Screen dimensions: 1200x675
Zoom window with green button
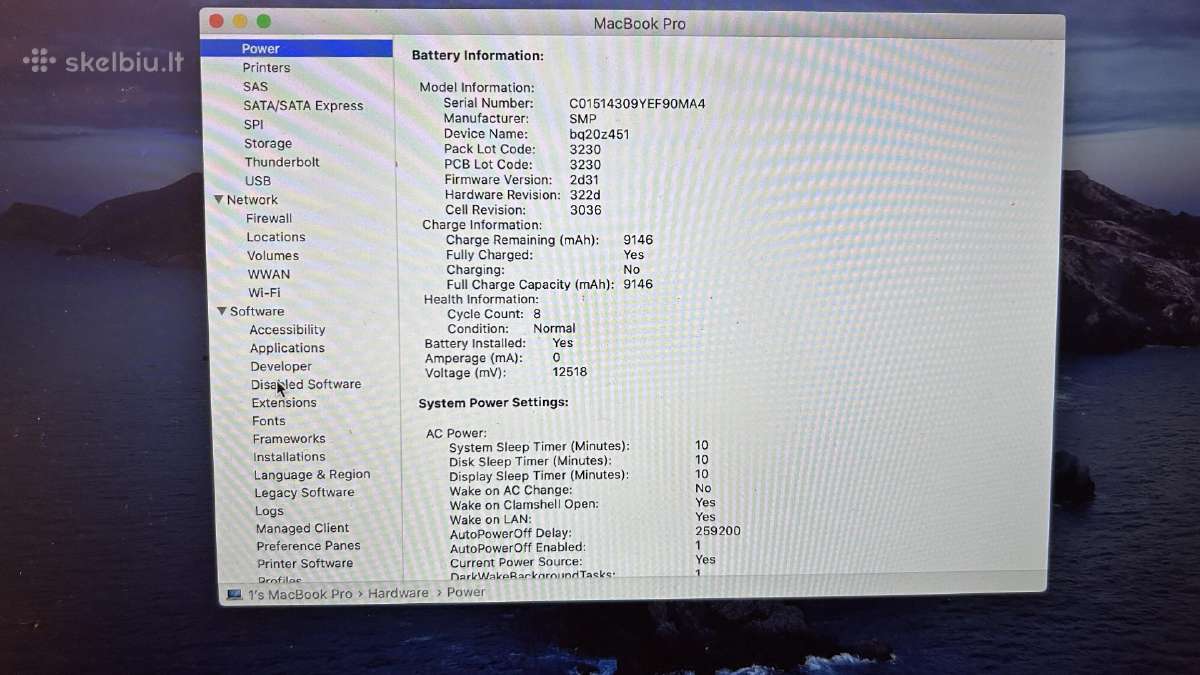tap(263, 21)
